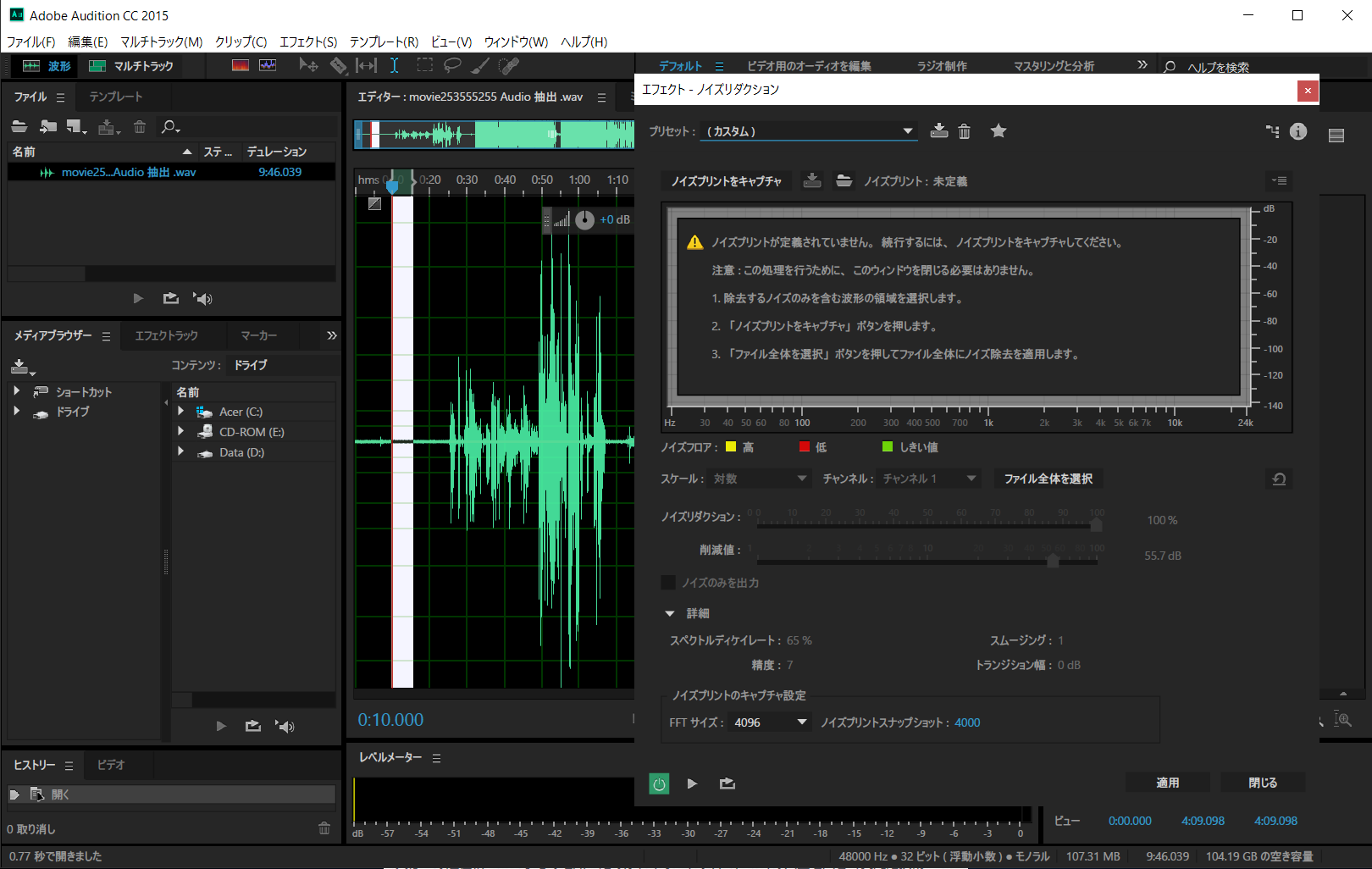1372x869 pixels.
Task: Click the ノイズプリントスナップショット value 4000
Action: (967, 722)
